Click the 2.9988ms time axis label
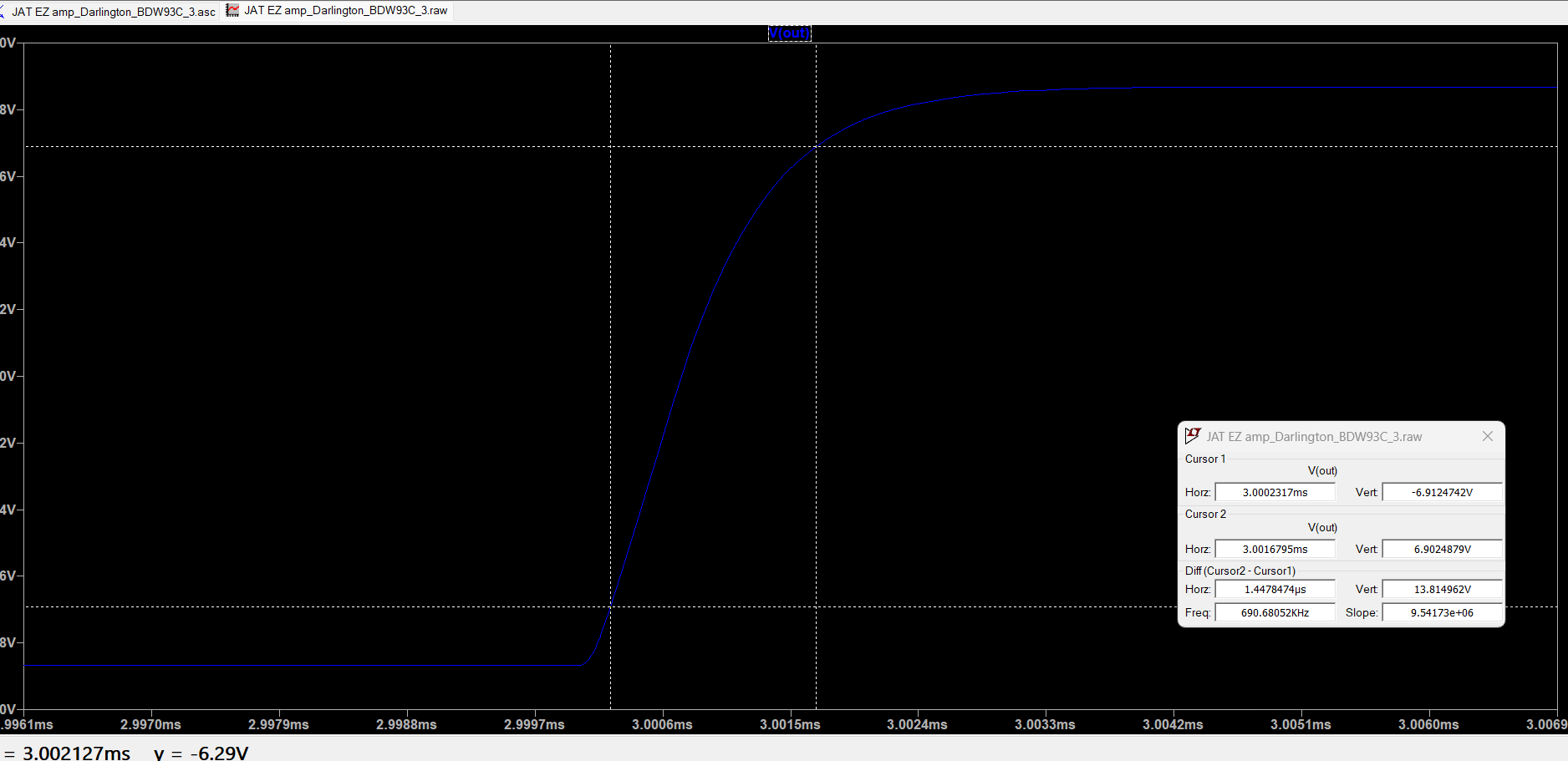 pyautogui.click(x=406, y=724)
